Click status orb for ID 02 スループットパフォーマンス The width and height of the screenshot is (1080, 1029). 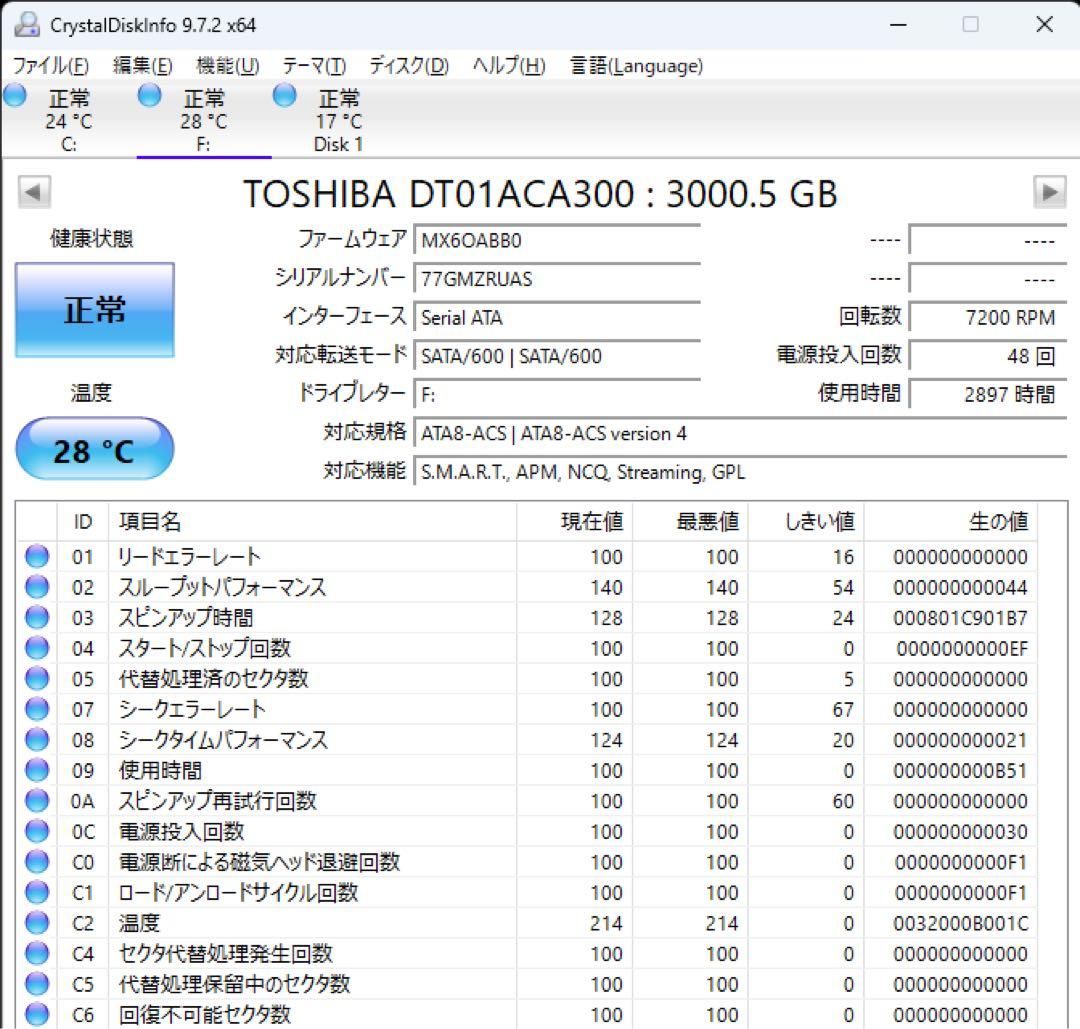click(37, 587)
